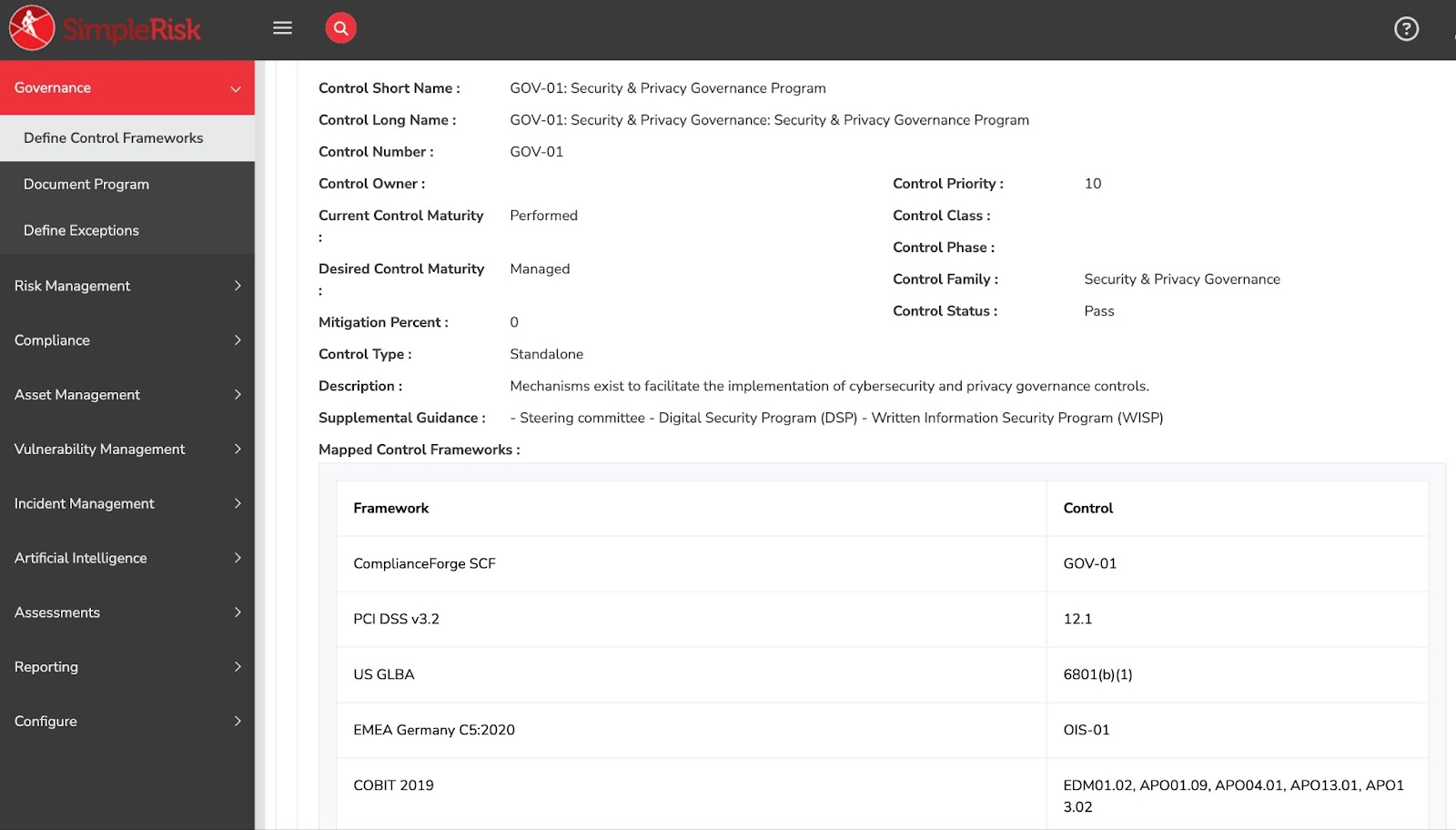Collapse the Governance section
The image size is (1456, 830).
[x=127, y=87]
